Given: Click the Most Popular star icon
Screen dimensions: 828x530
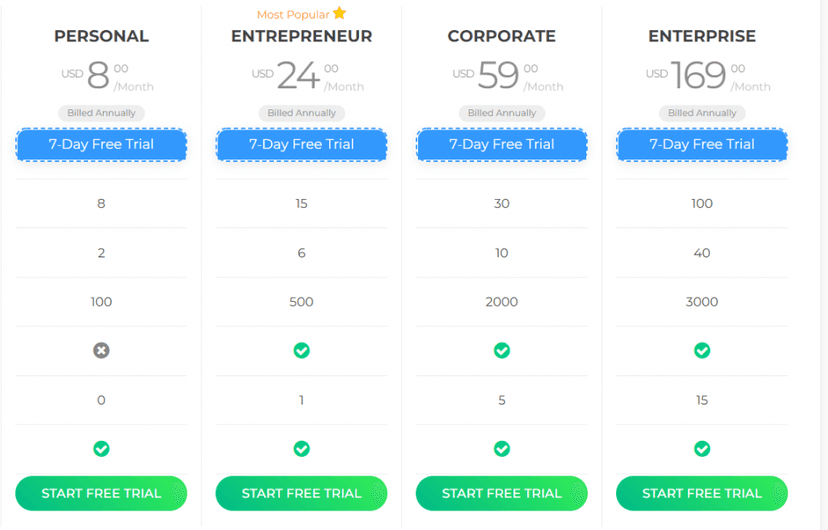Looking at the screenshot, I should (340, 13).
